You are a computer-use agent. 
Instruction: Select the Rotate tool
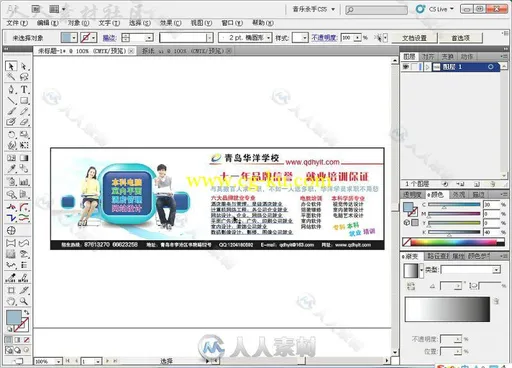(x=11, y=134)
